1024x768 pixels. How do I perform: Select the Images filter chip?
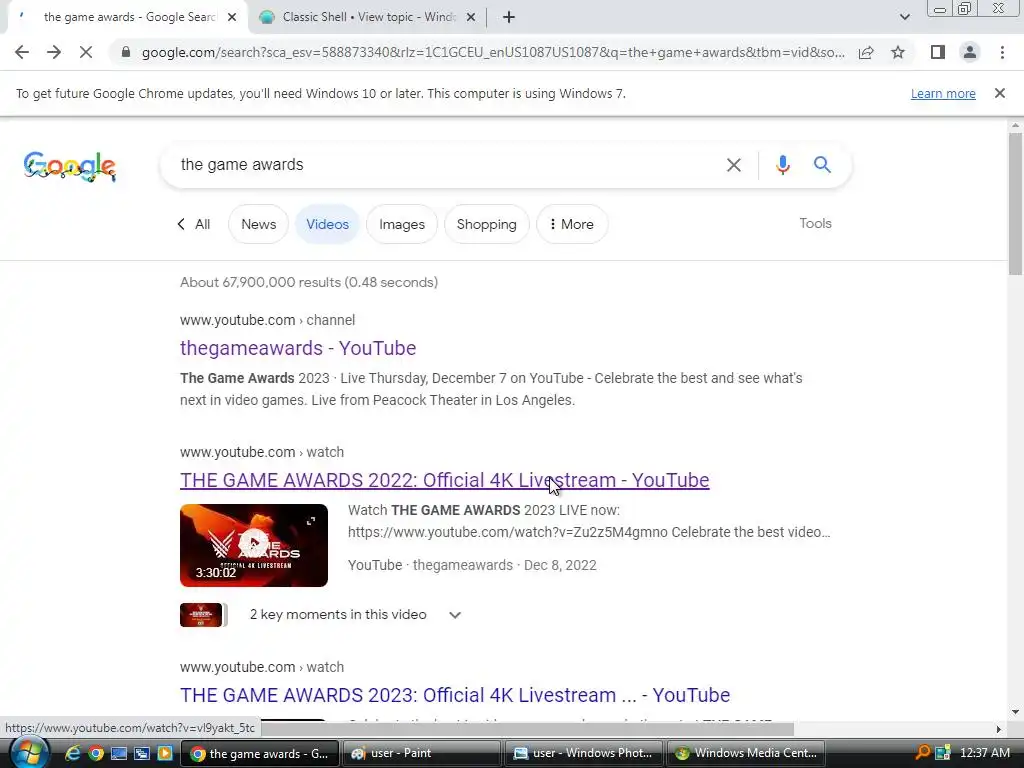pyautogui.click(x=402, y=224)
